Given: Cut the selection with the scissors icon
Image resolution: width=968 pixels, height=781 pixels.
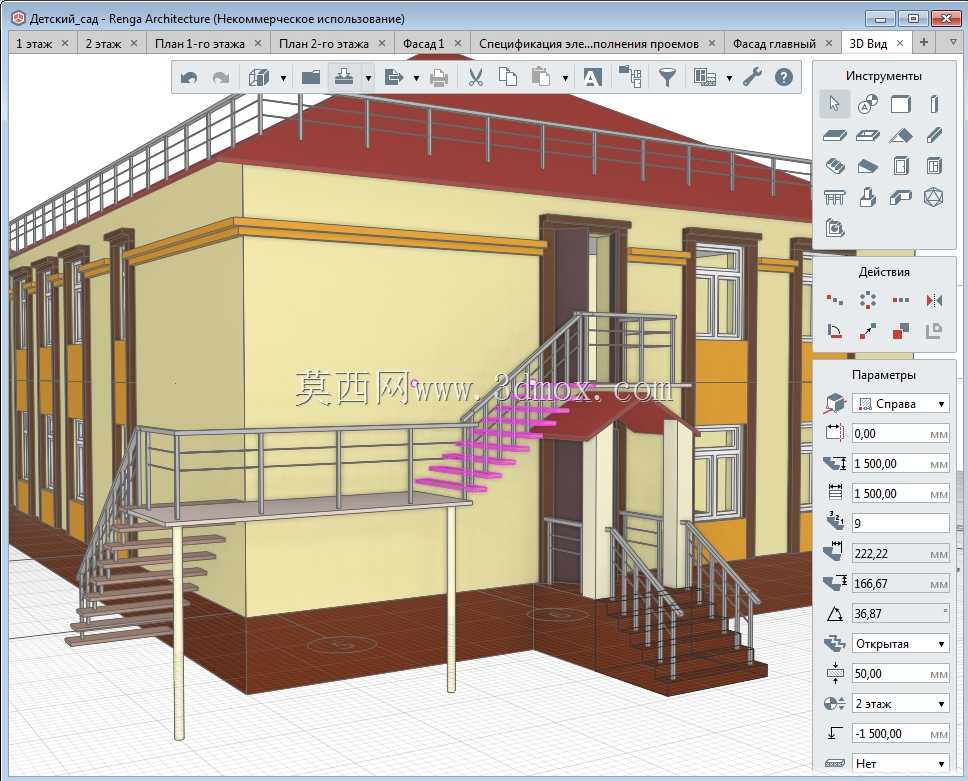Looking at the screenshot, I should pyautogui.click(x=475, y=77).
